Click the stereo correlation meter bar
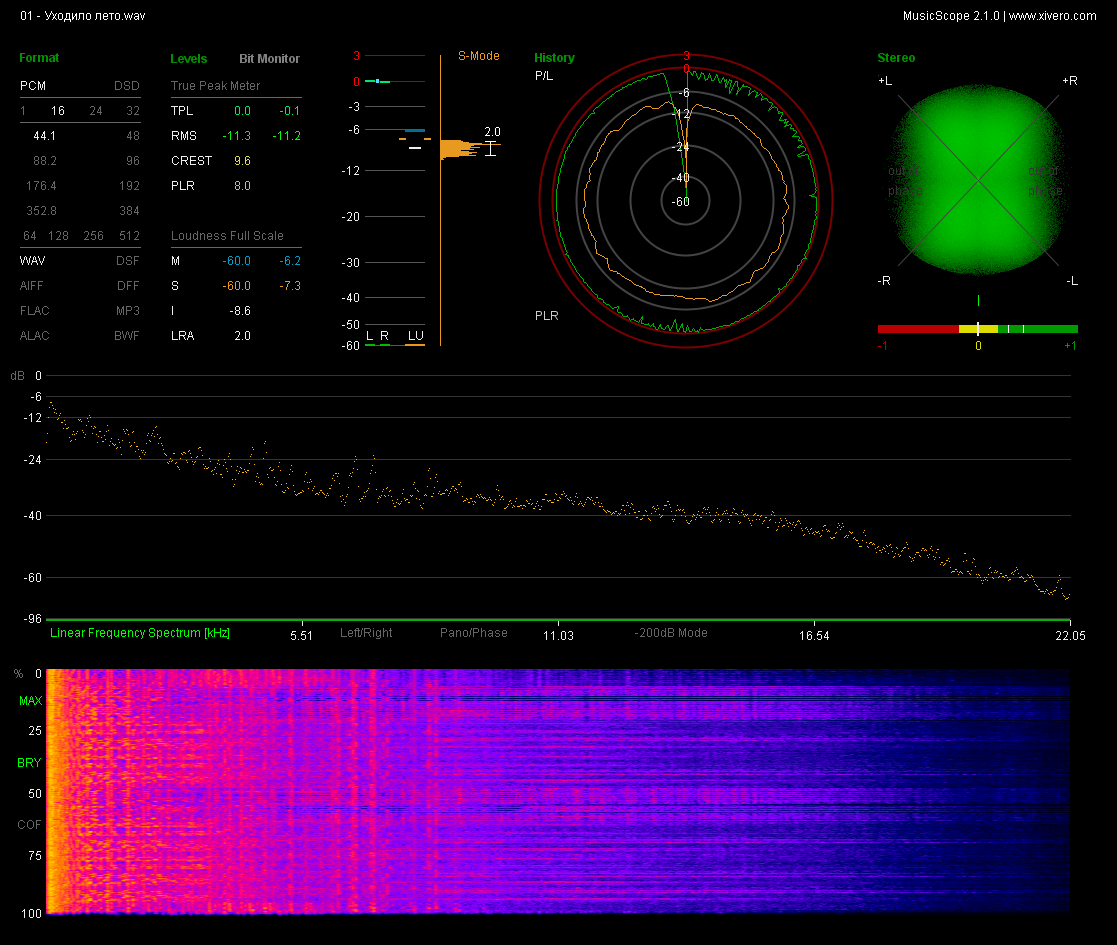This screenshot has height=945, width=1117. tap(977, 329)
